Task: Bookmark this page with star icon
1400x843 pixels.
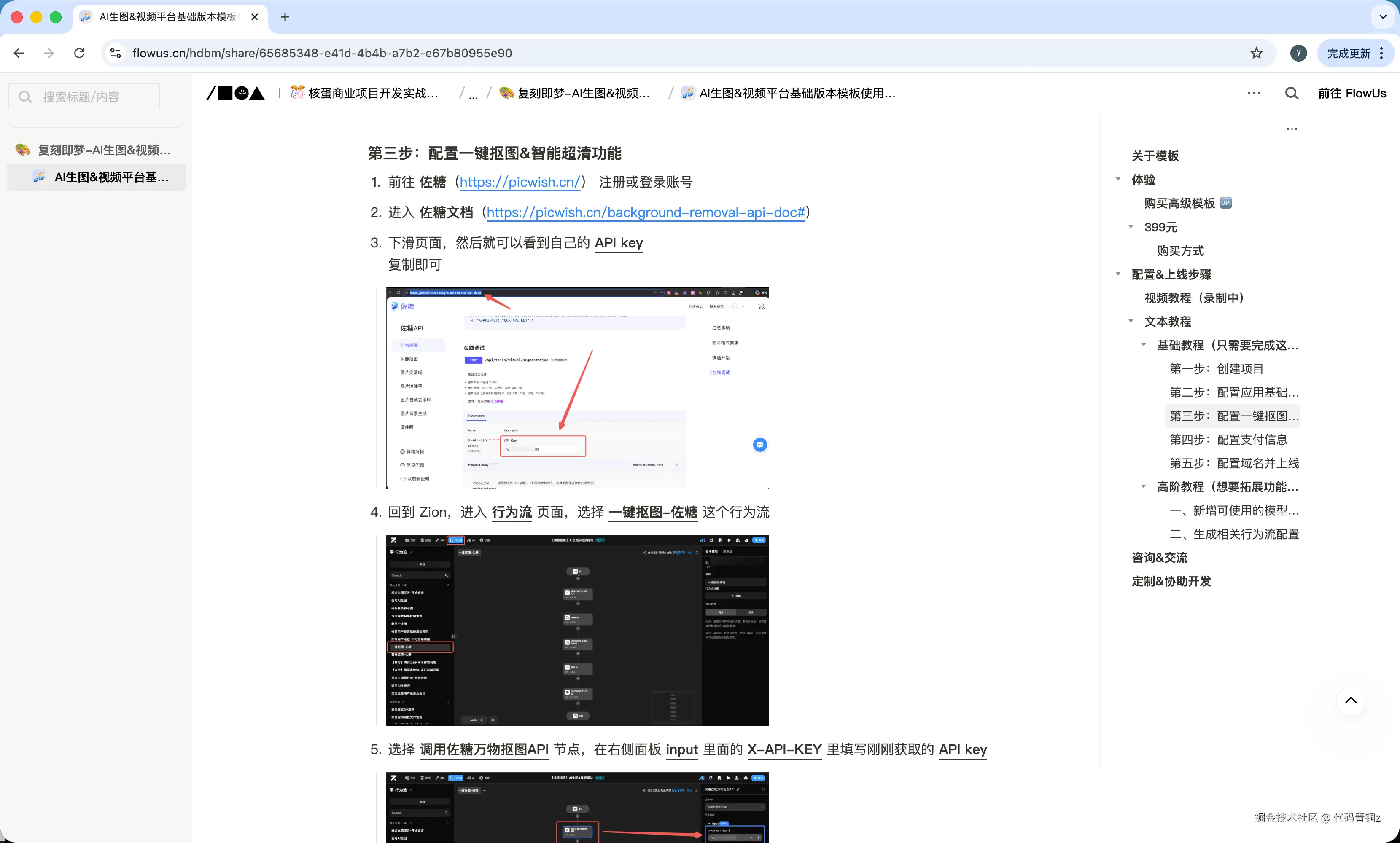Action: pyautogui.click(x=1256, y=53)
